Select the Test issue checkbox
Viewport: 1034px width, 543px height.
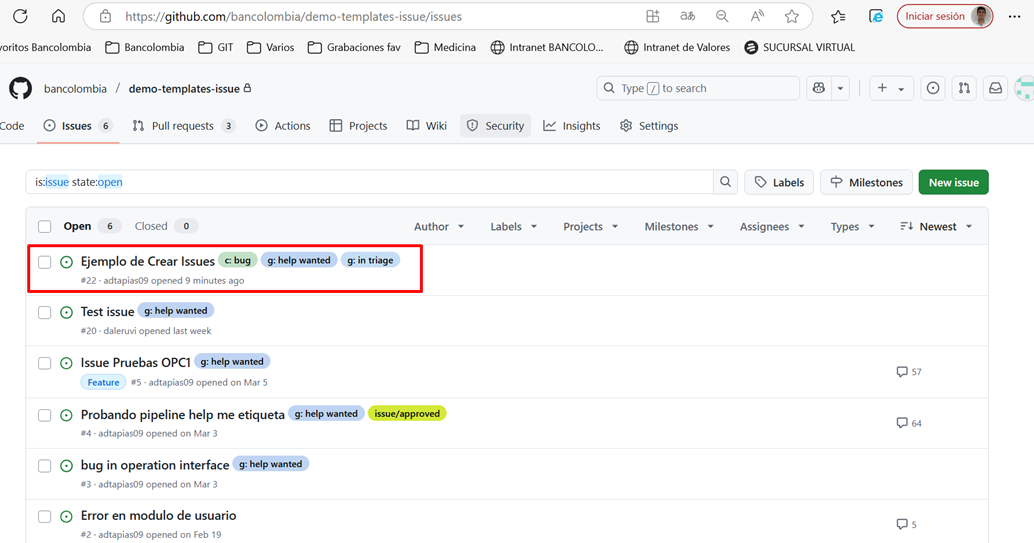tap(44, 312)
